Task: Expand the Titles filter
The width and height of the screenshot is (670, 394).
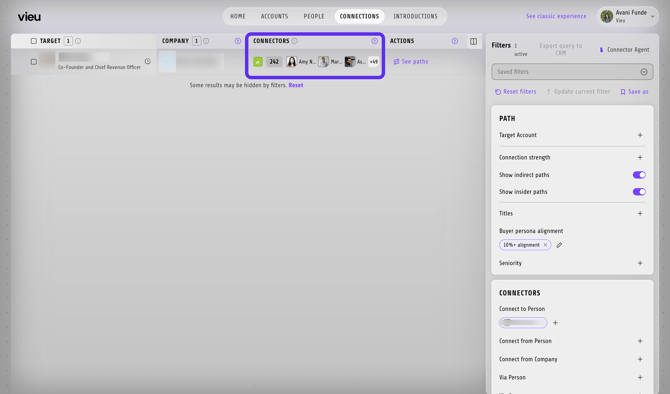Action: (640, 213)
